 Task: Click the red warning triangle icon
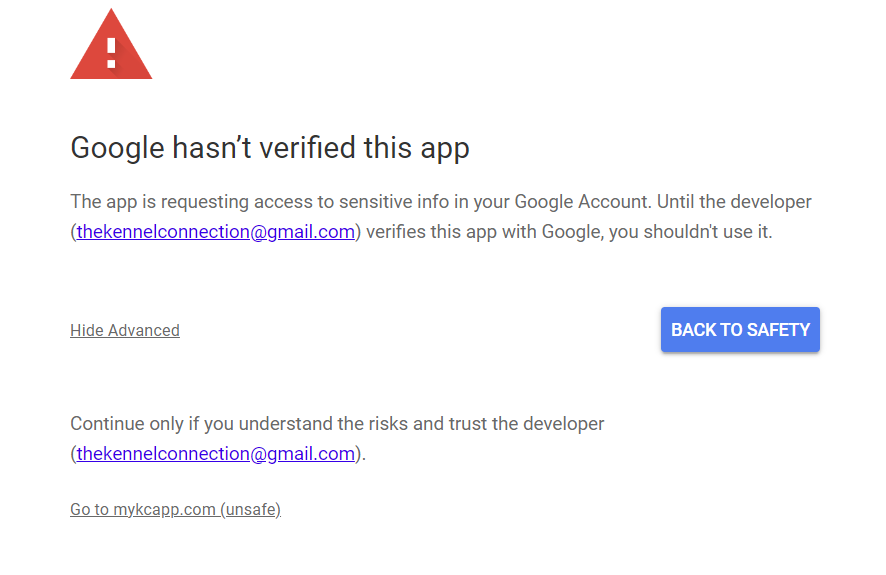(x=111, y=45)
